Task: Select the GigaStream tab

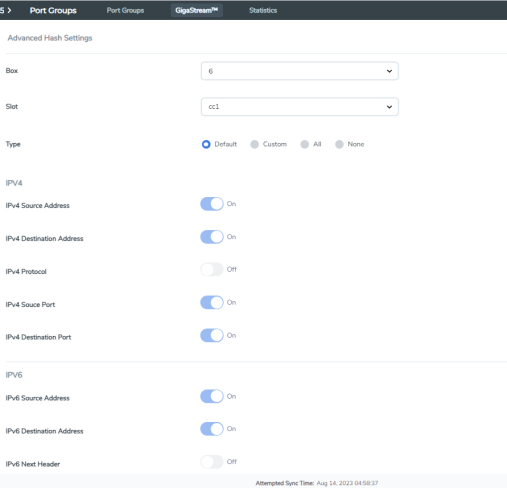Action: pos(197,10)
